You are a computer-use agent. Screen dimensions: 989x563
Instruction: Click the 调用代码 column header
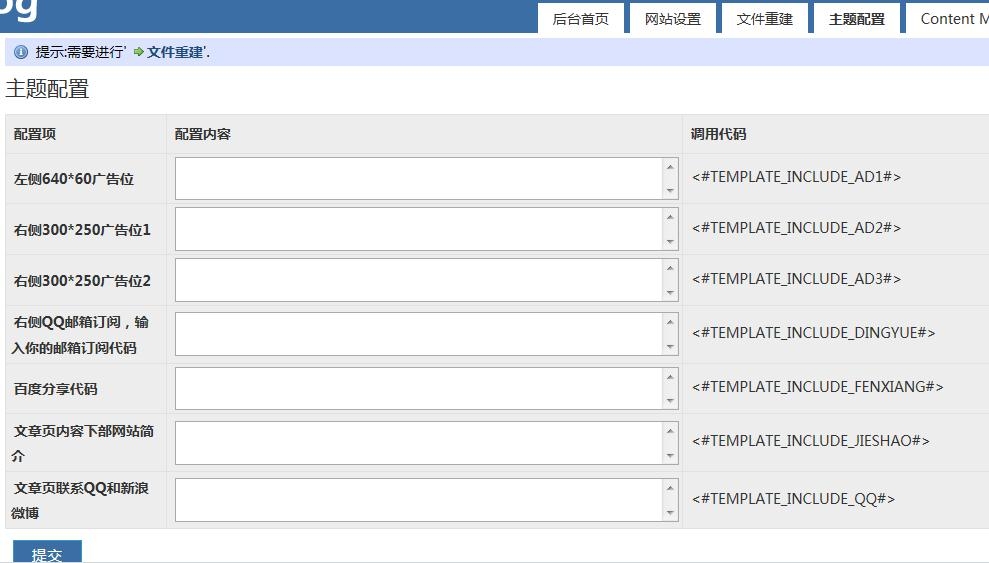(718, 134)
